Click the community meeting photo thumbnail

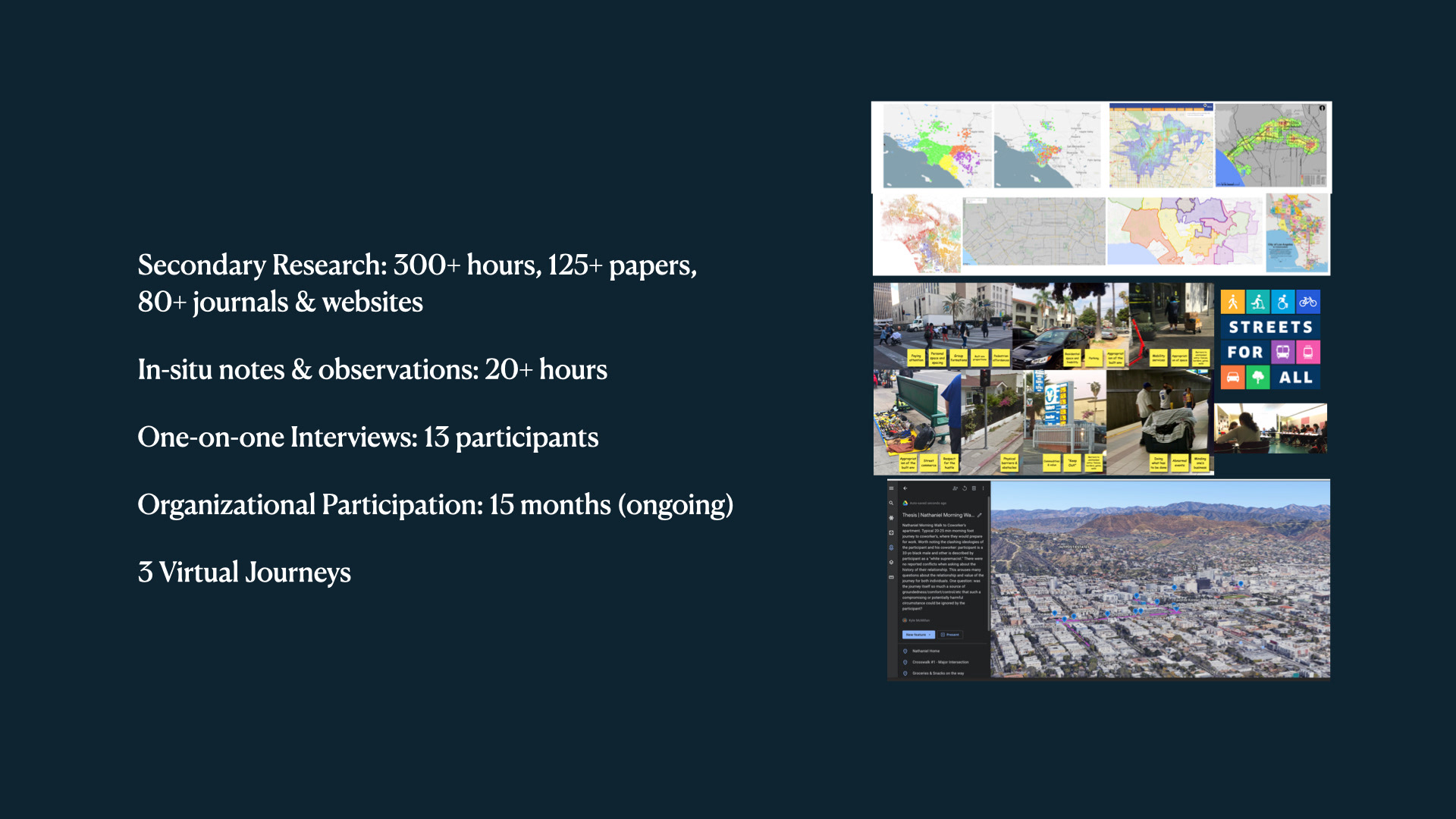(x=1270, y=428)
